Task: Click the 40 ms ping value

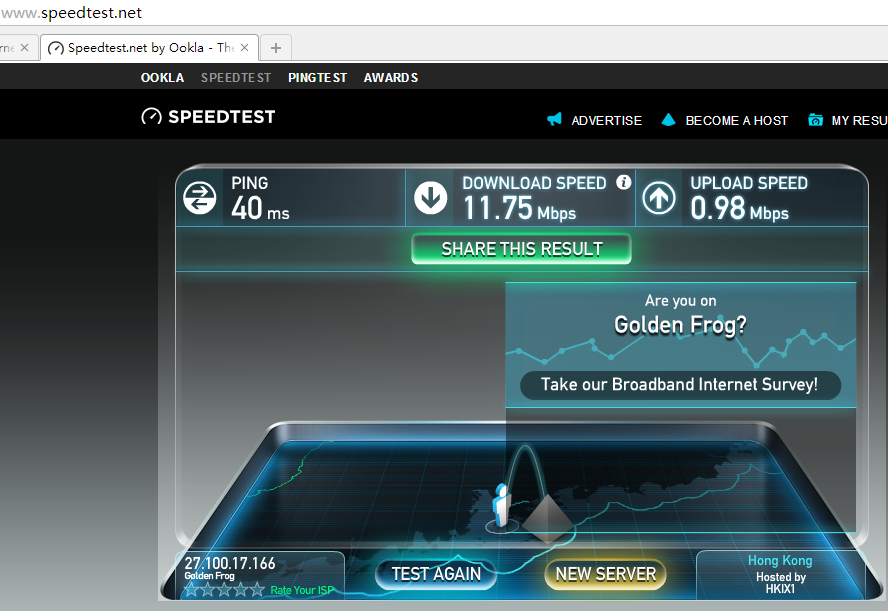Action: click(260, 208)
